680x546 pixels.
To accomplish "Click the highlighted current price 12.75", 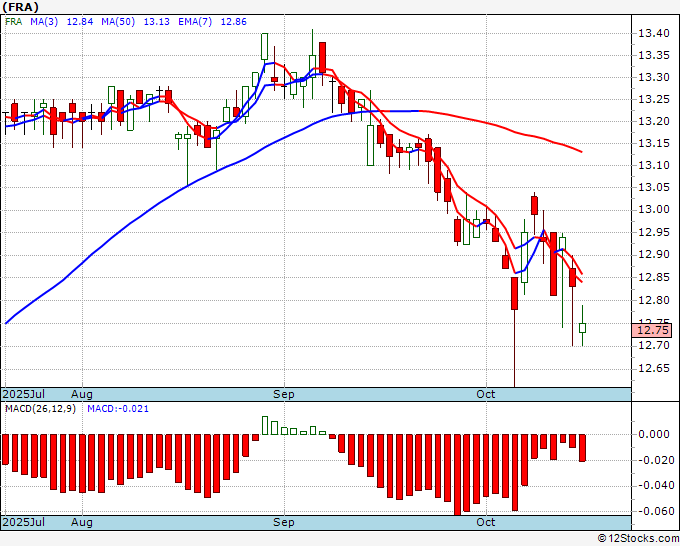I will (652, 330).
